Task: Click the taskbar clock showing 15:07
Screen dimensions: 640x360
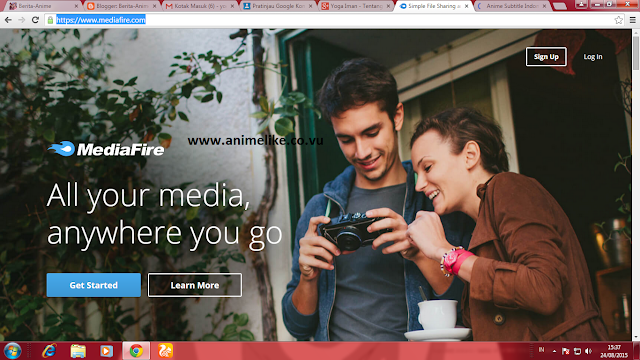Action: pyautogui.click(x=614, y=351)
